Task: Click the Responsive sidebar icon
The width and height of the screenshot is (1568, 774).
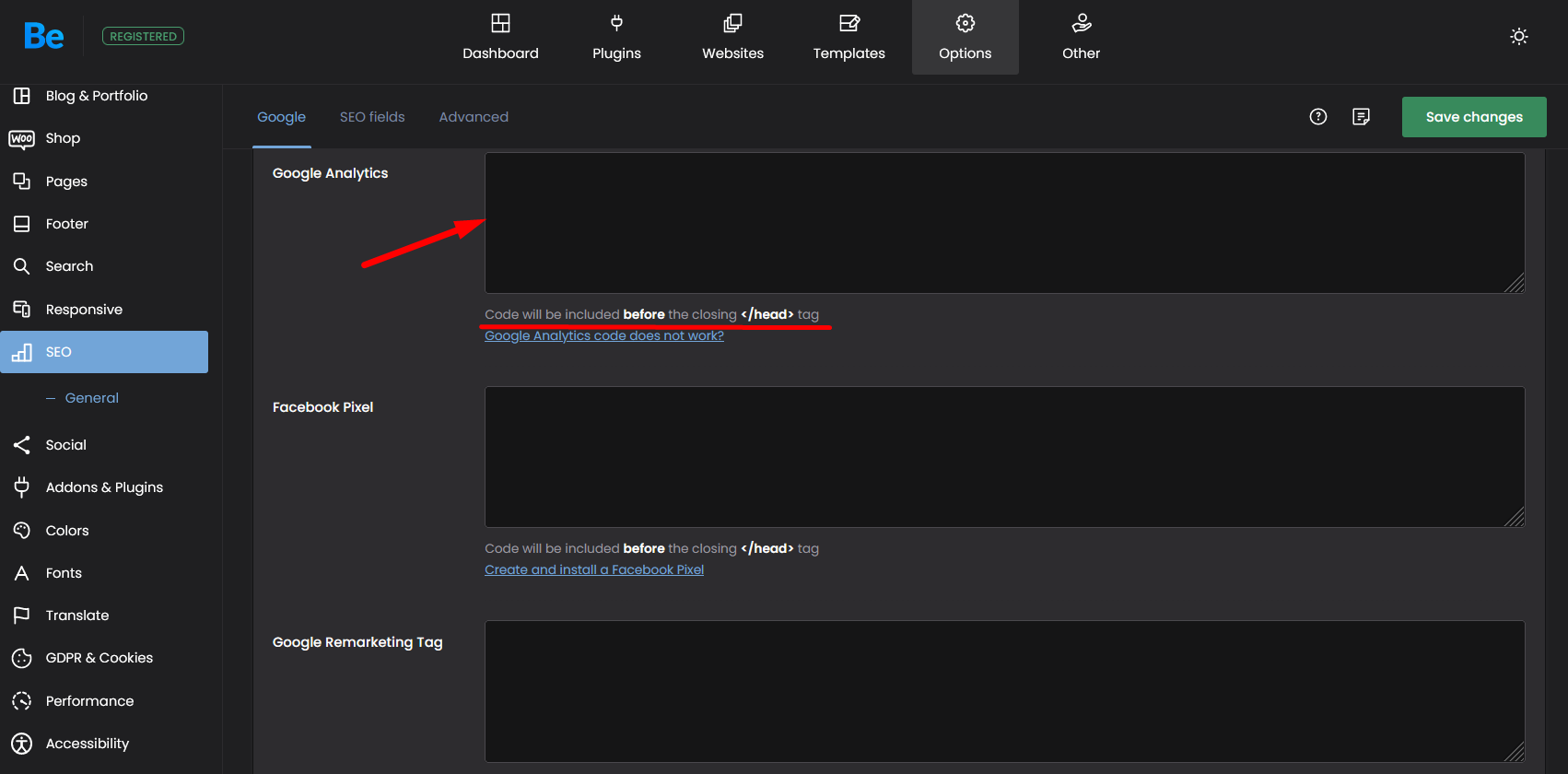Action: click(22, 309)
